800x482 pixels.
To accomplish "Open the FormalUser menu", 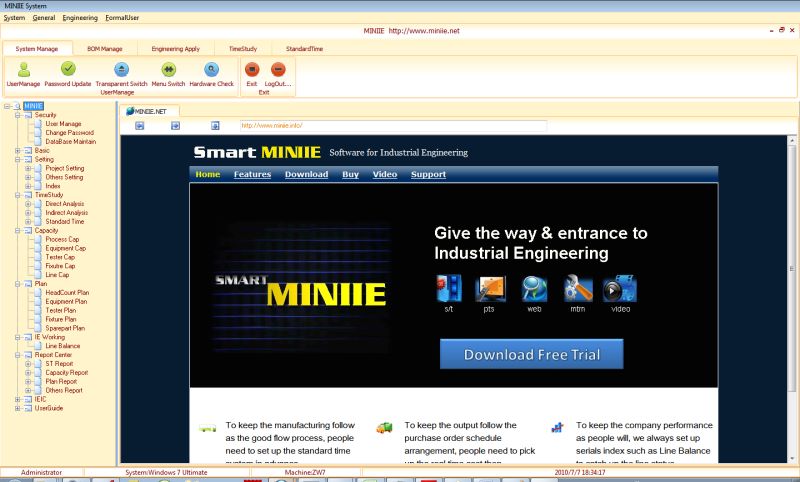I will click(122, 17).
